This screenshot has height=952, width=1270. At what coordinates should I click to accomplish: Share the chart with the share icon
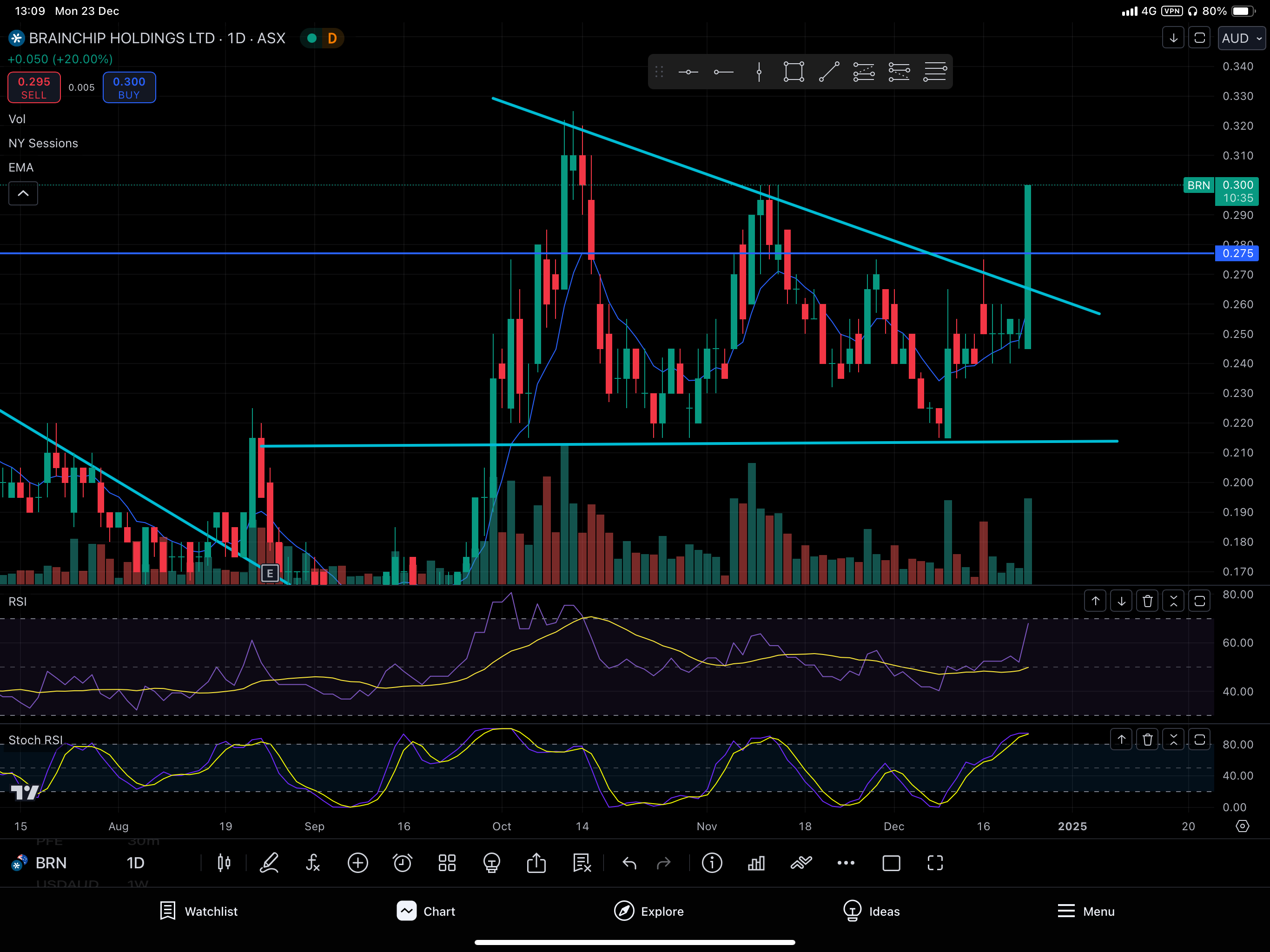click(536, 863)
